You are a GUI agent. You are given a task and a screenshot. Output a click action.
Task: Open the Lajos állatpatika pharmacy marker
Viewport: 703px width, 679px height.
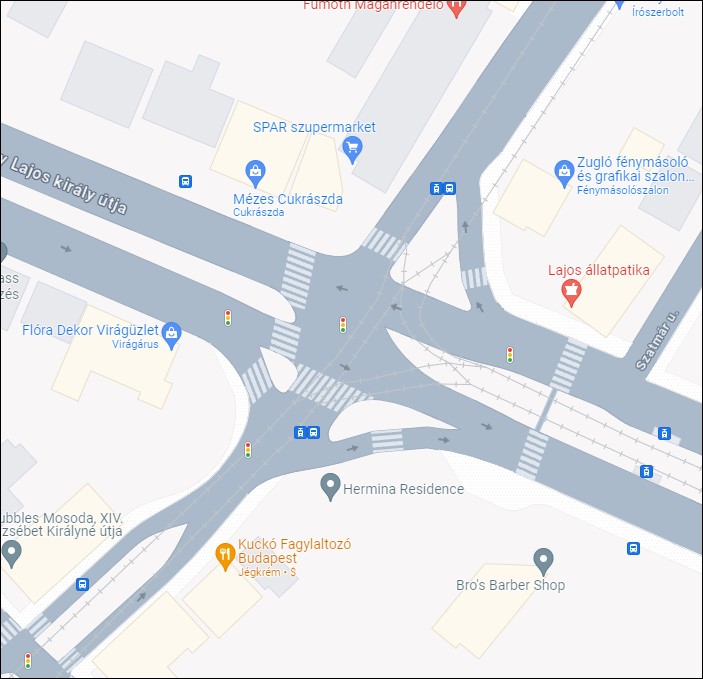click(571, 292)
